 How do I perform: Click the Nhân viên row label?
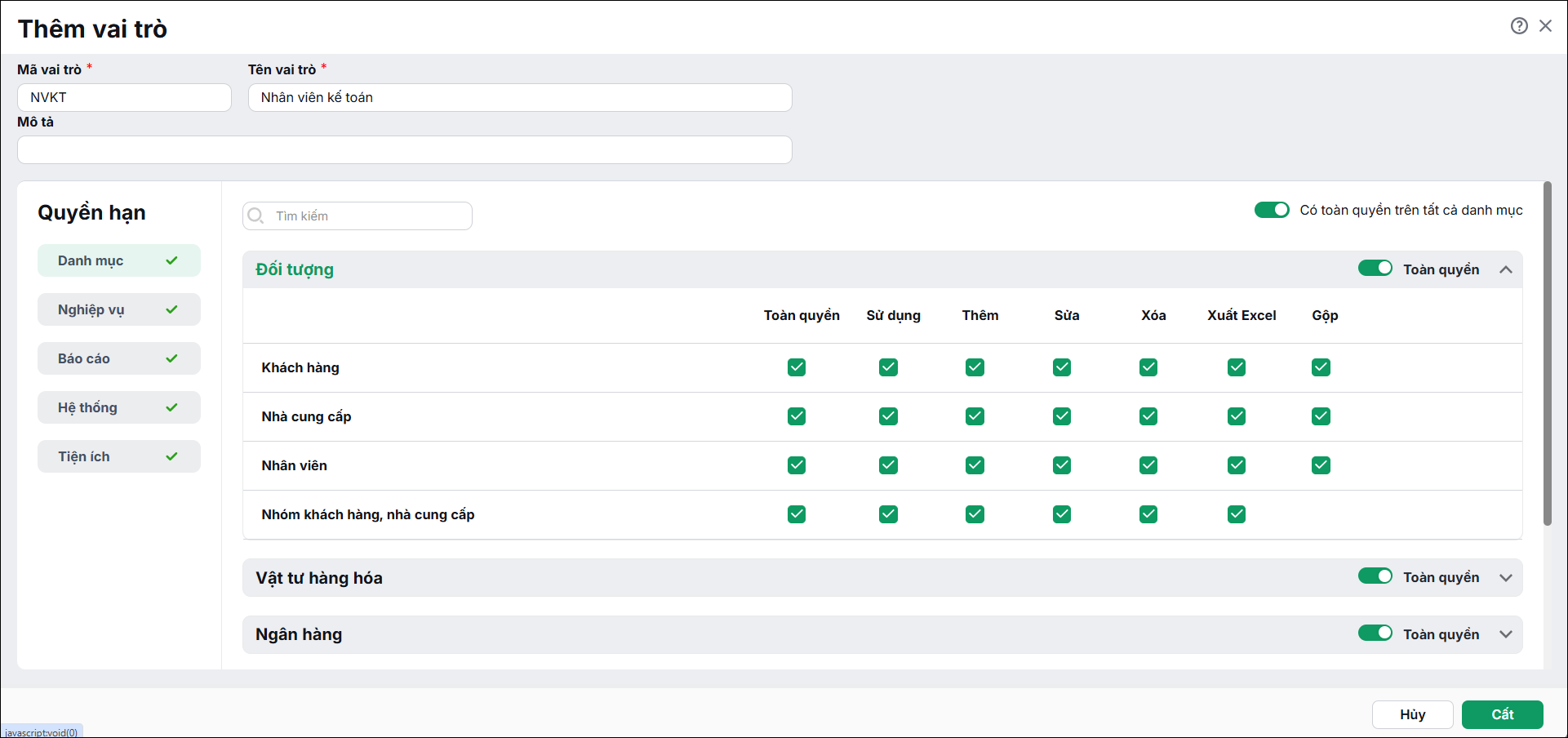[294, 465]
